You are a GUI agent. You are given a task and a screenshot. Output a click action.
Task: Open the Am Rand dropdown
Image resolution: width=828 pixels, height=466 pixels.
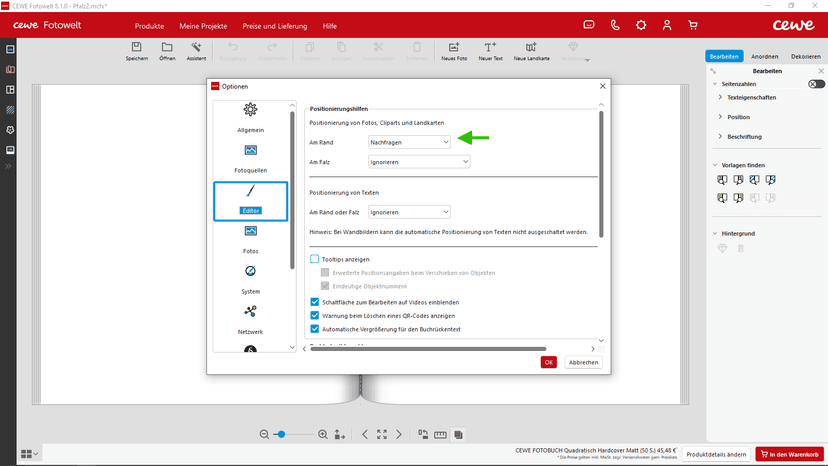coord(409,142)
